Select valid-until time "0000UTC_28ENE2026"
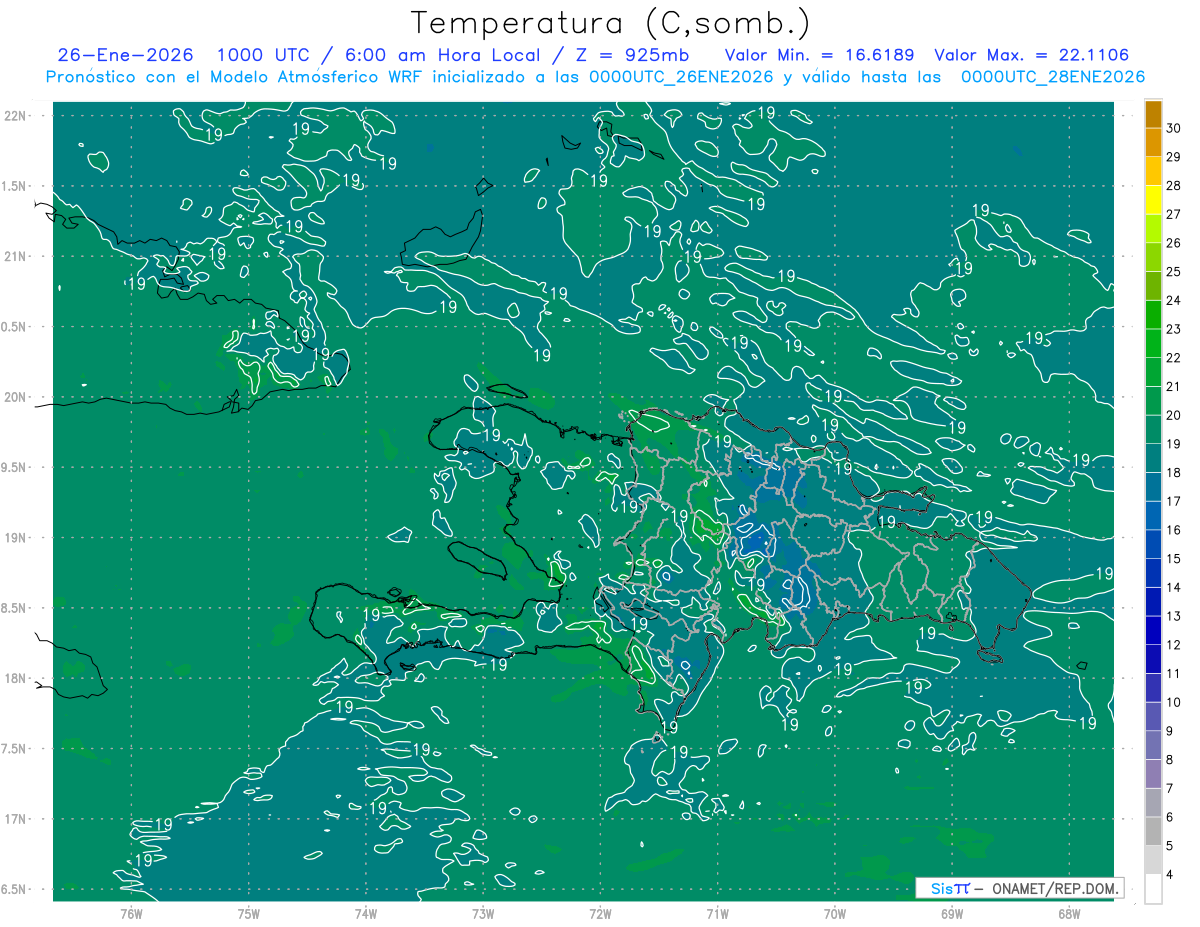The height and width of the screenshot is (927, 1200). (1053, 77)
